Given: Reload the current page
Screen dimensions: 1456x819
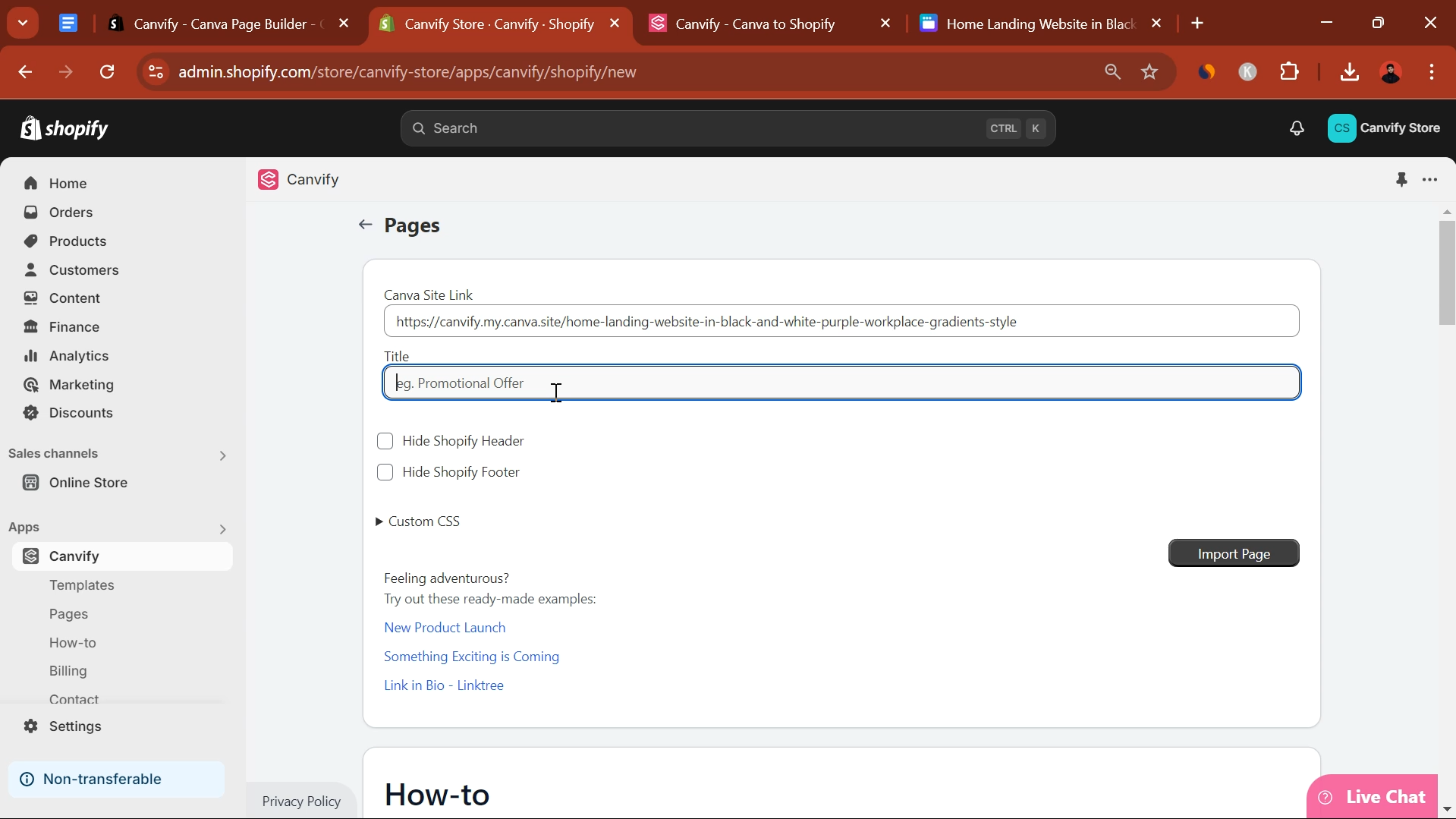Looking at the screenshot, I should pos(107,72).
